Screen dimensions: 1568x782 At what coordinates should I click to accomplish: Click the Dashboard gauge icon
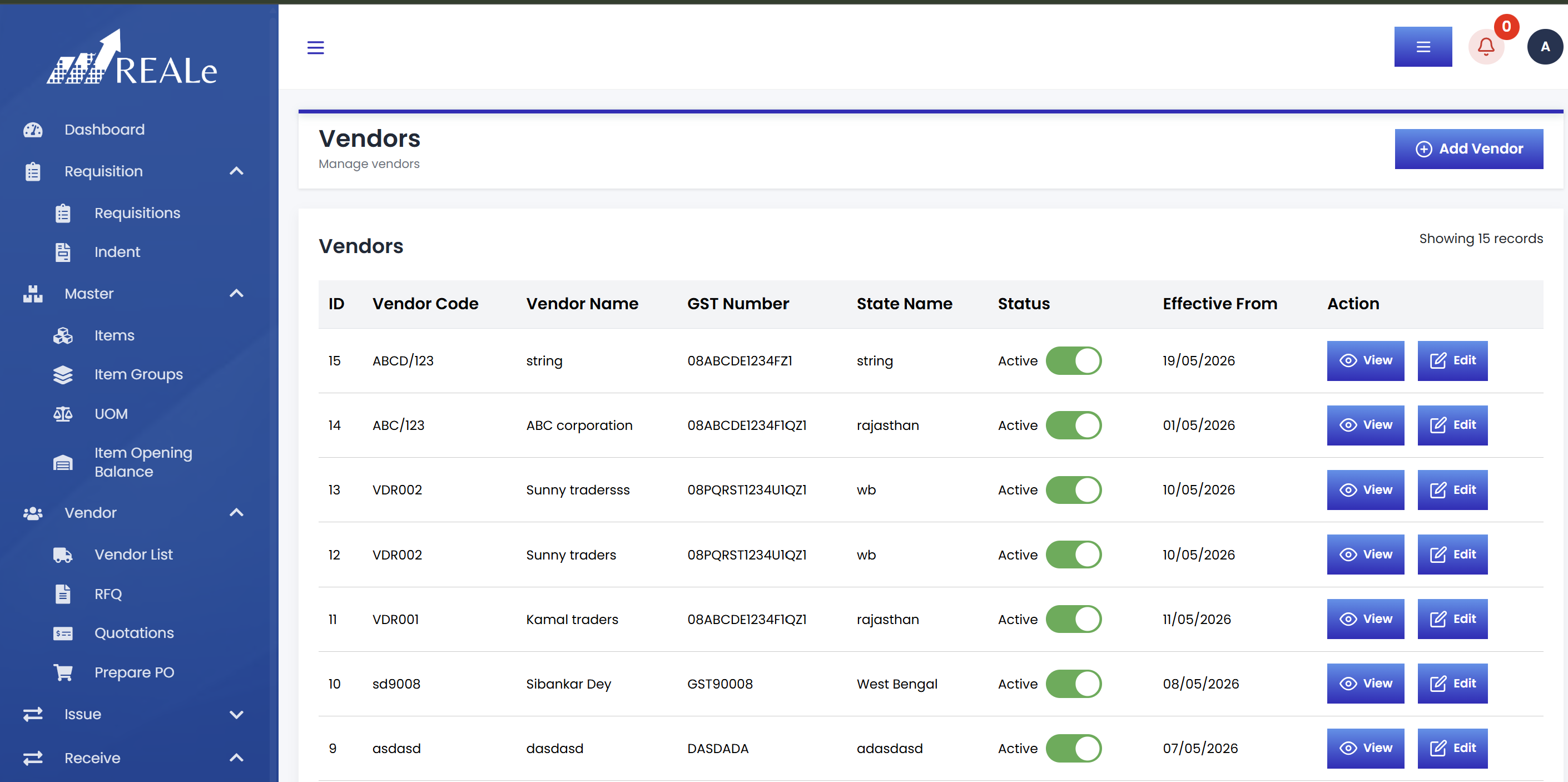(x=33, y=130)
